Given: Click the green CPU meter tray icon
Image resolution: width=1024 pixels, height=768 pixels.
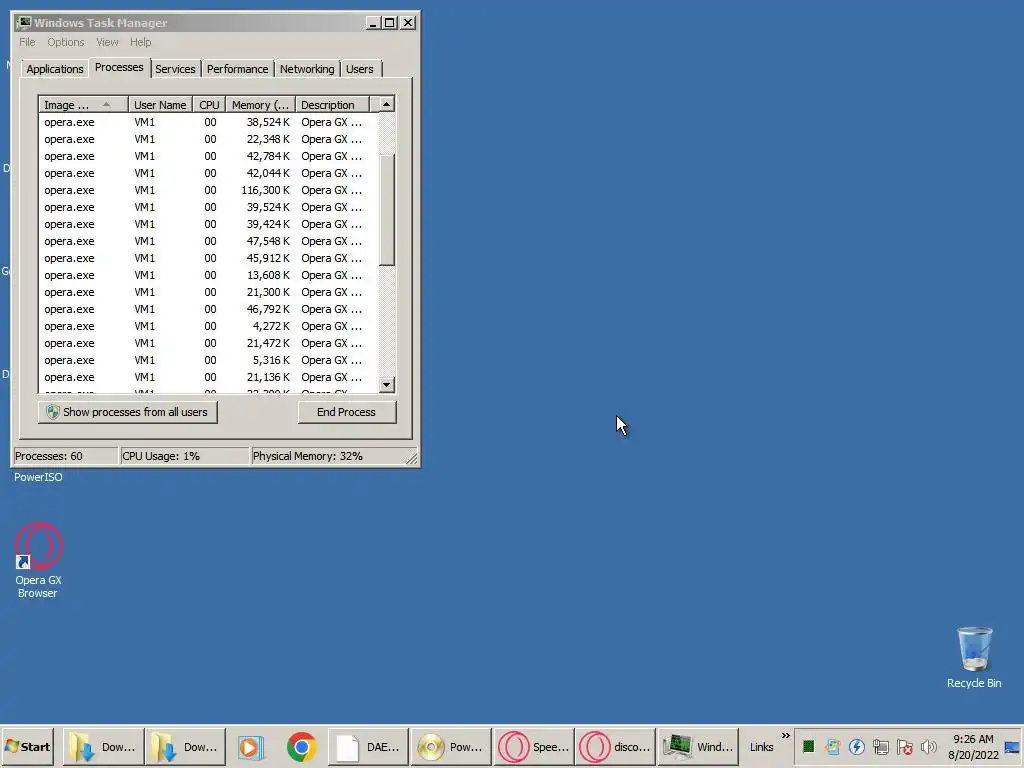Looking at the screenshot, I should click(808, 746).
